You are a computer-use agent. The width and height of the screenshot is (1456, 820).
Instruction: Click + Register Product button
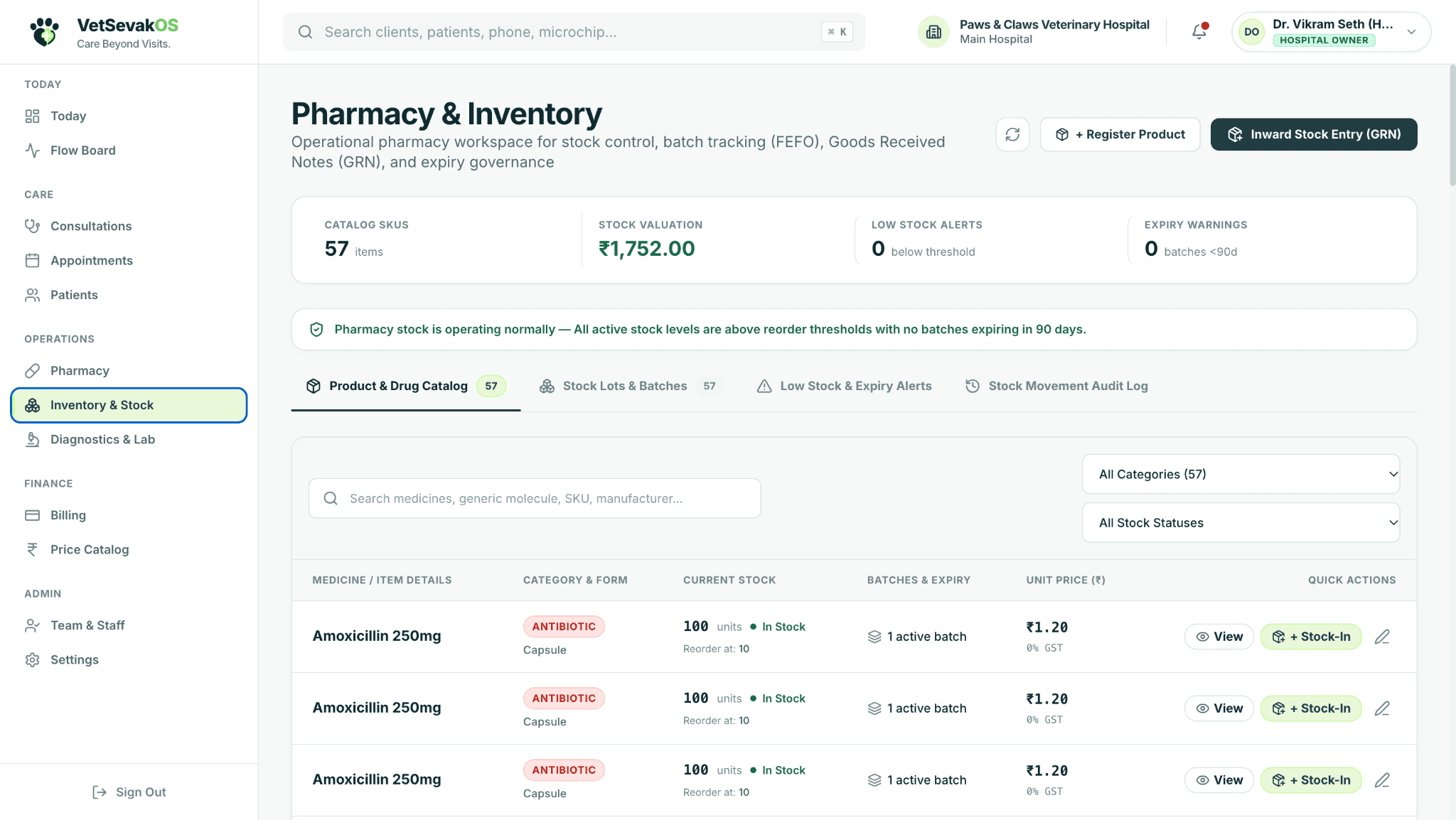point(1120,134)
